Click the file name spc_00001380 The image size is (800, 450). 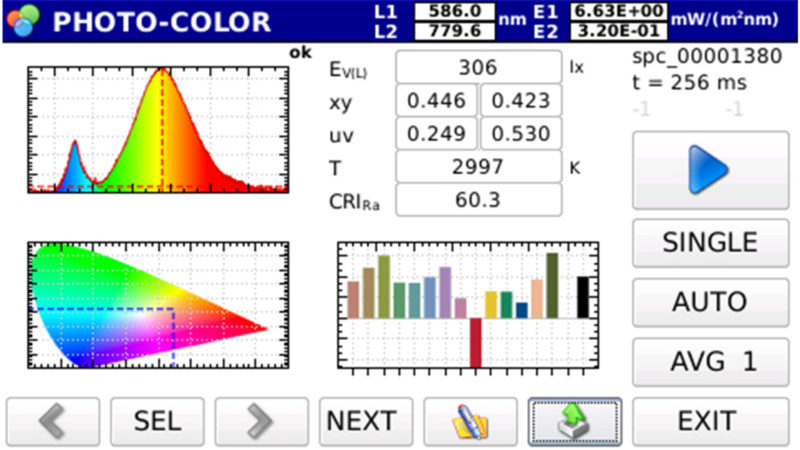[707, 56]
